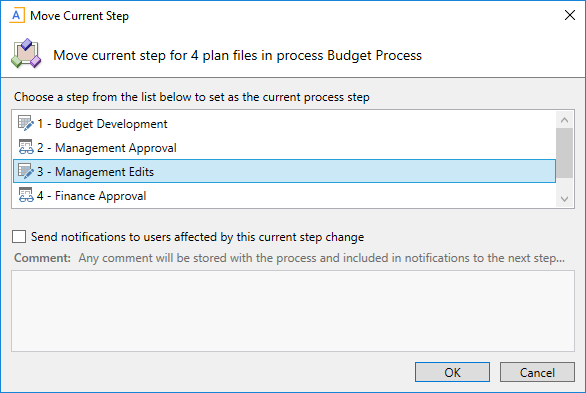Click the scrollbar track below the thumb
The height and width of the screenshot is (393, 586).
click(564, 184)
